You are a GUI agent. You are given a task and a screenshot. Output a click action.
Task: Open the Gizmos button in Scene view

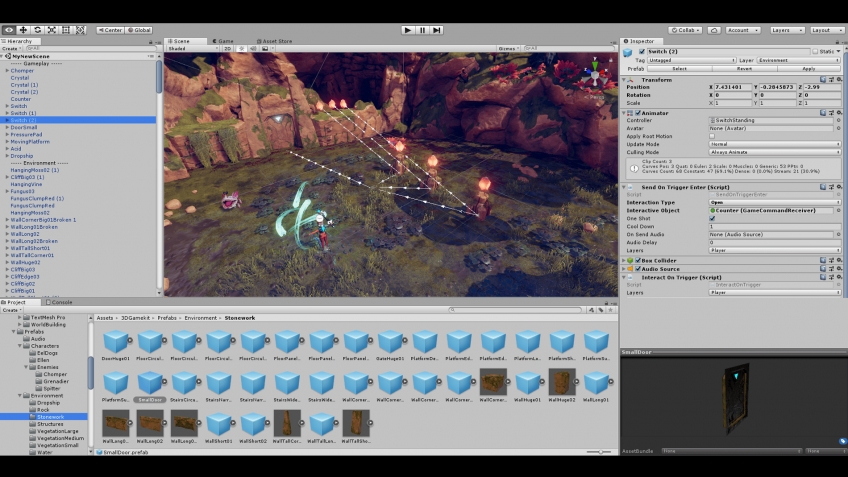click(x=508, y=49)
